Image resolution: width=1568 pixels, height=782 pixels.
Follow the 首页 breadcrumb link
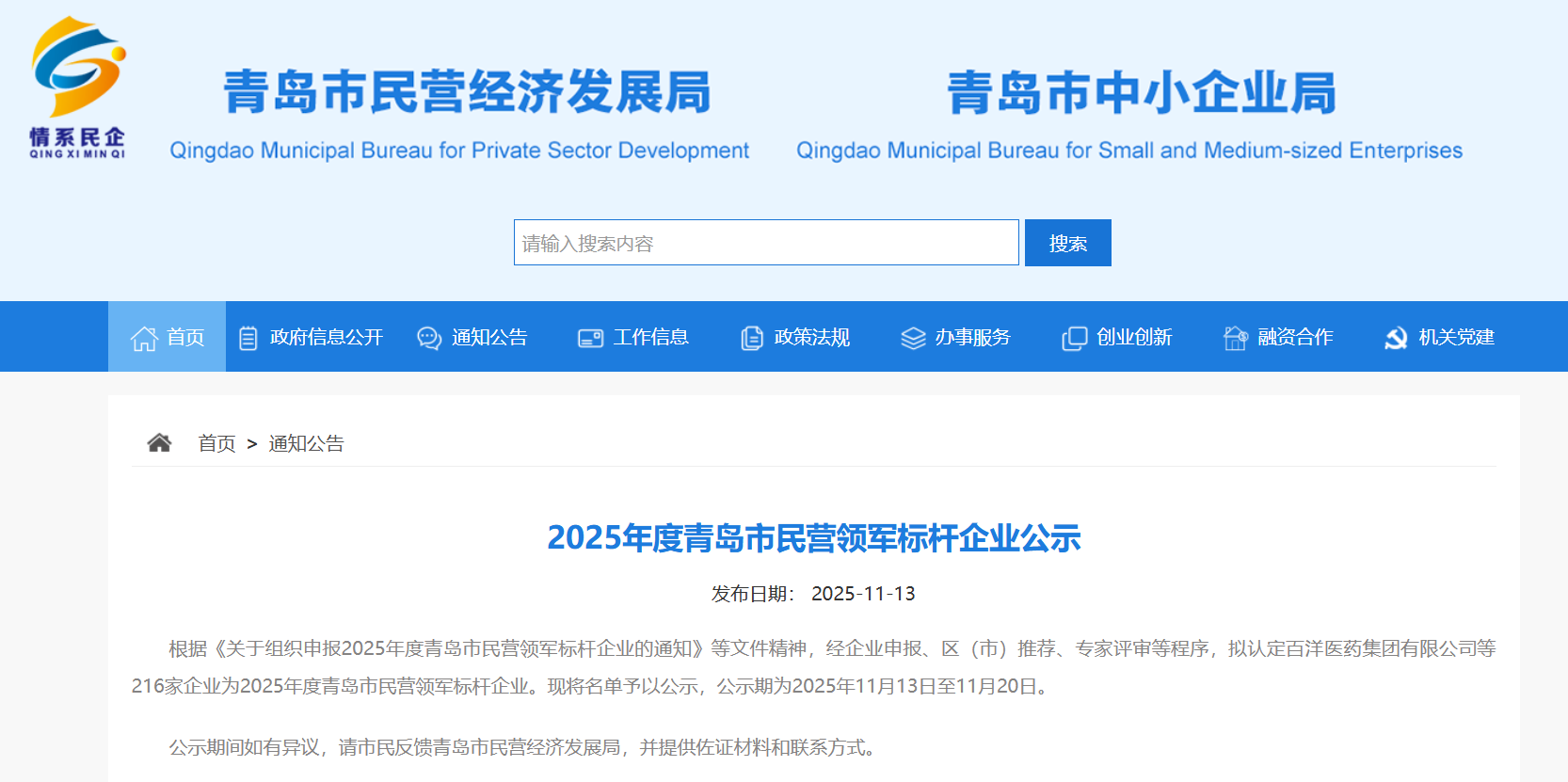216,443
